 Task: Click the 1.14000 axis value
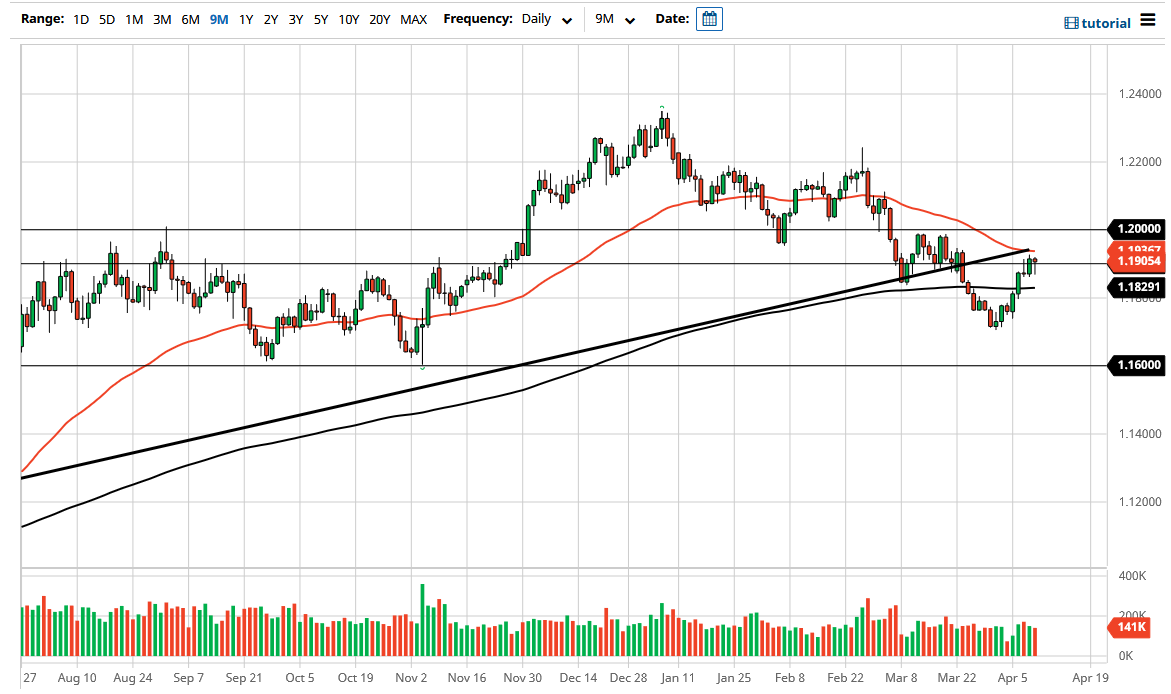1140,433
